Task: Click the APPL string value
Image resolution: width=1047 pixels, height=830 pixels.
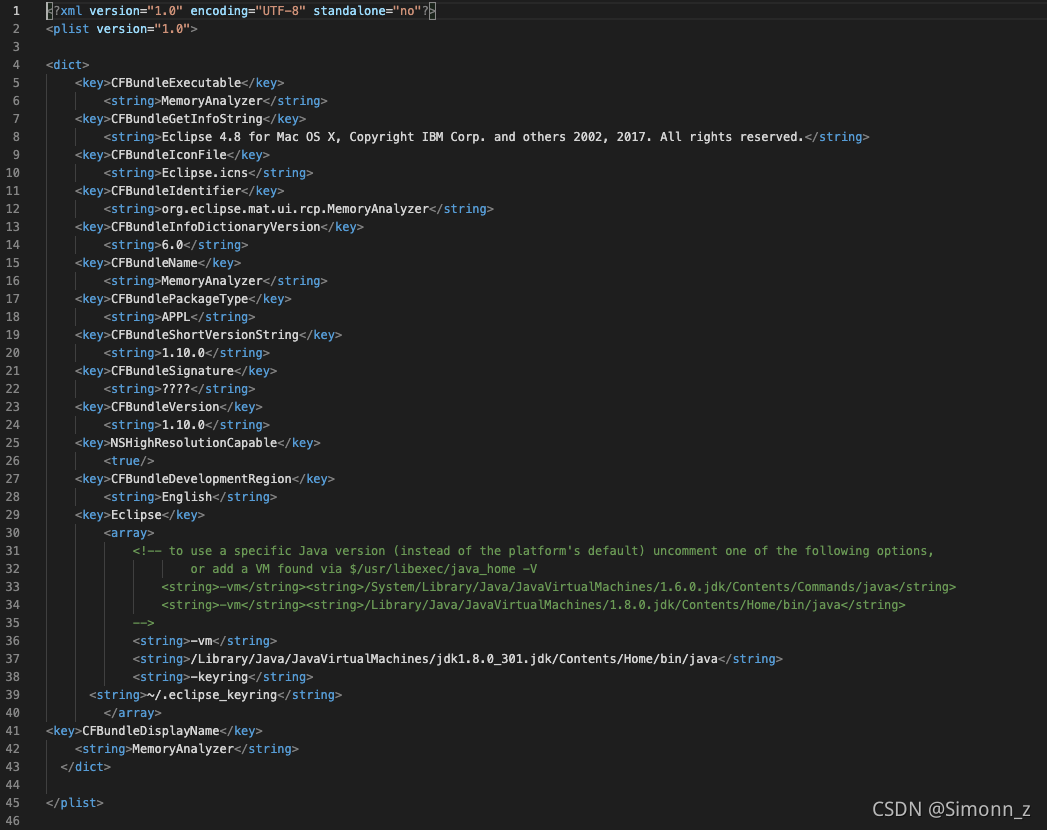Action: click(176, 317)
